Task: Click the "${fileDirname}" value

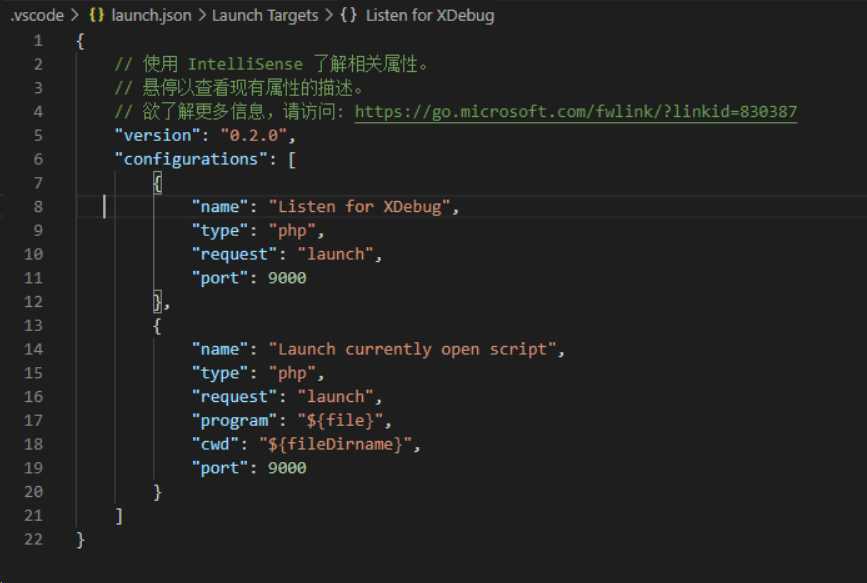Action: coord(335,445)
